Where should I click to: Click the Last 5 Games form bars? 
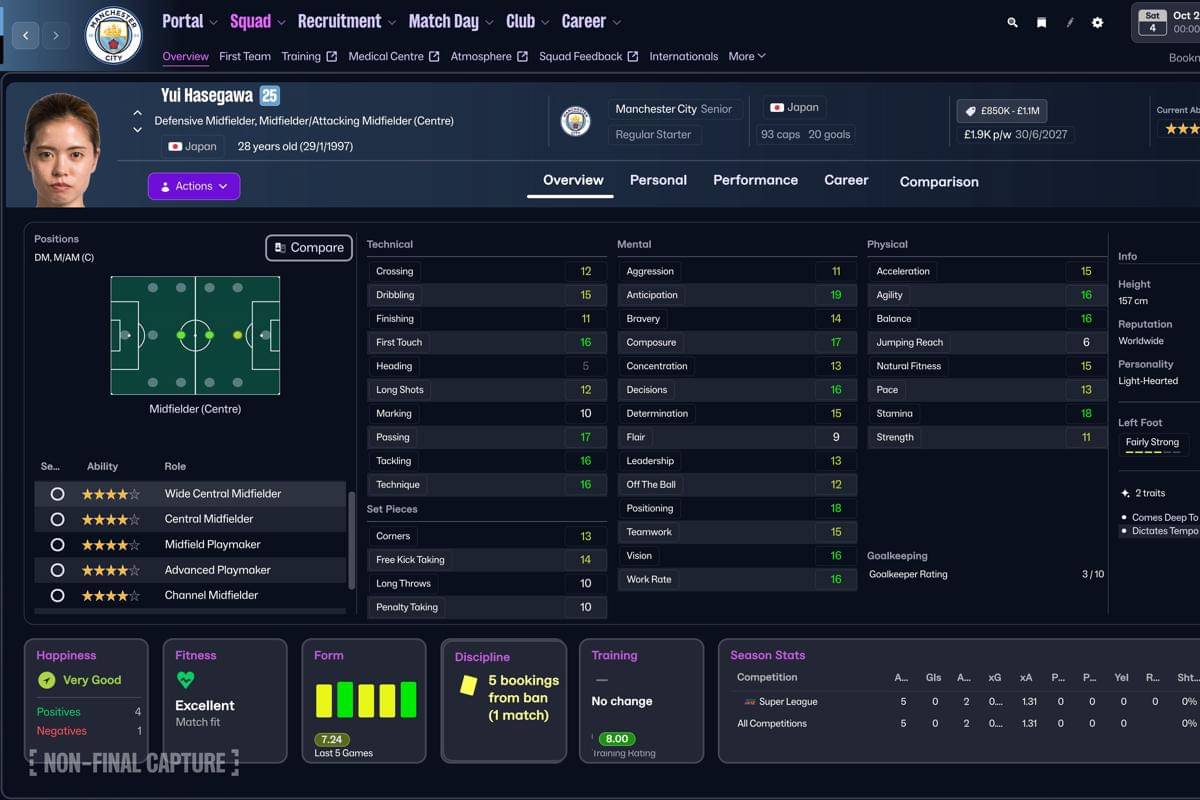364,700
